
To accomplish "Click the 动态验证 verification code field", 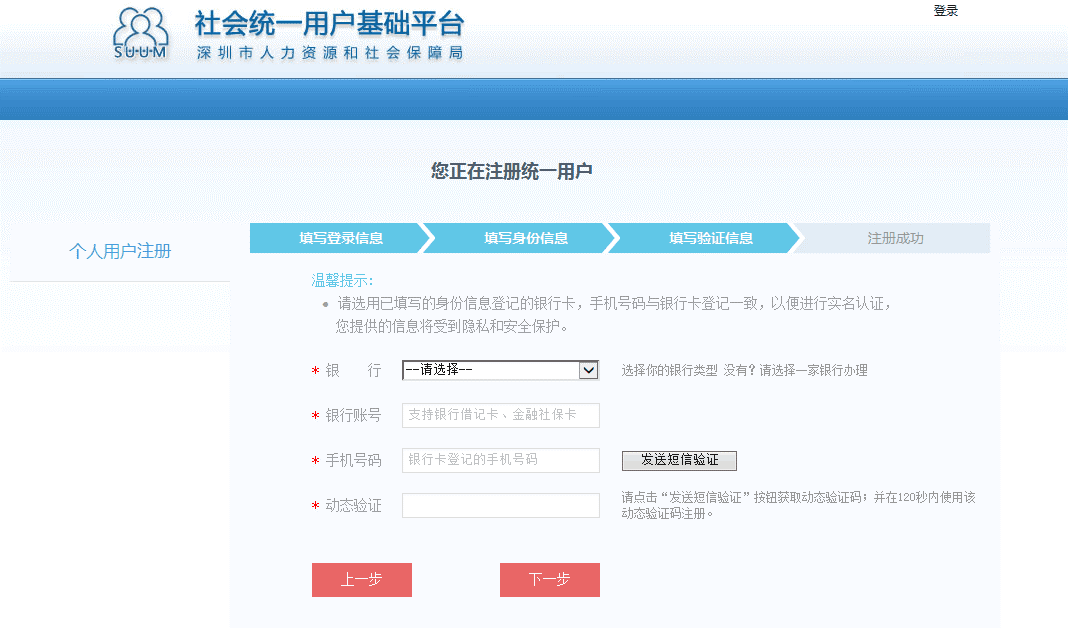I will click(500, 505).
